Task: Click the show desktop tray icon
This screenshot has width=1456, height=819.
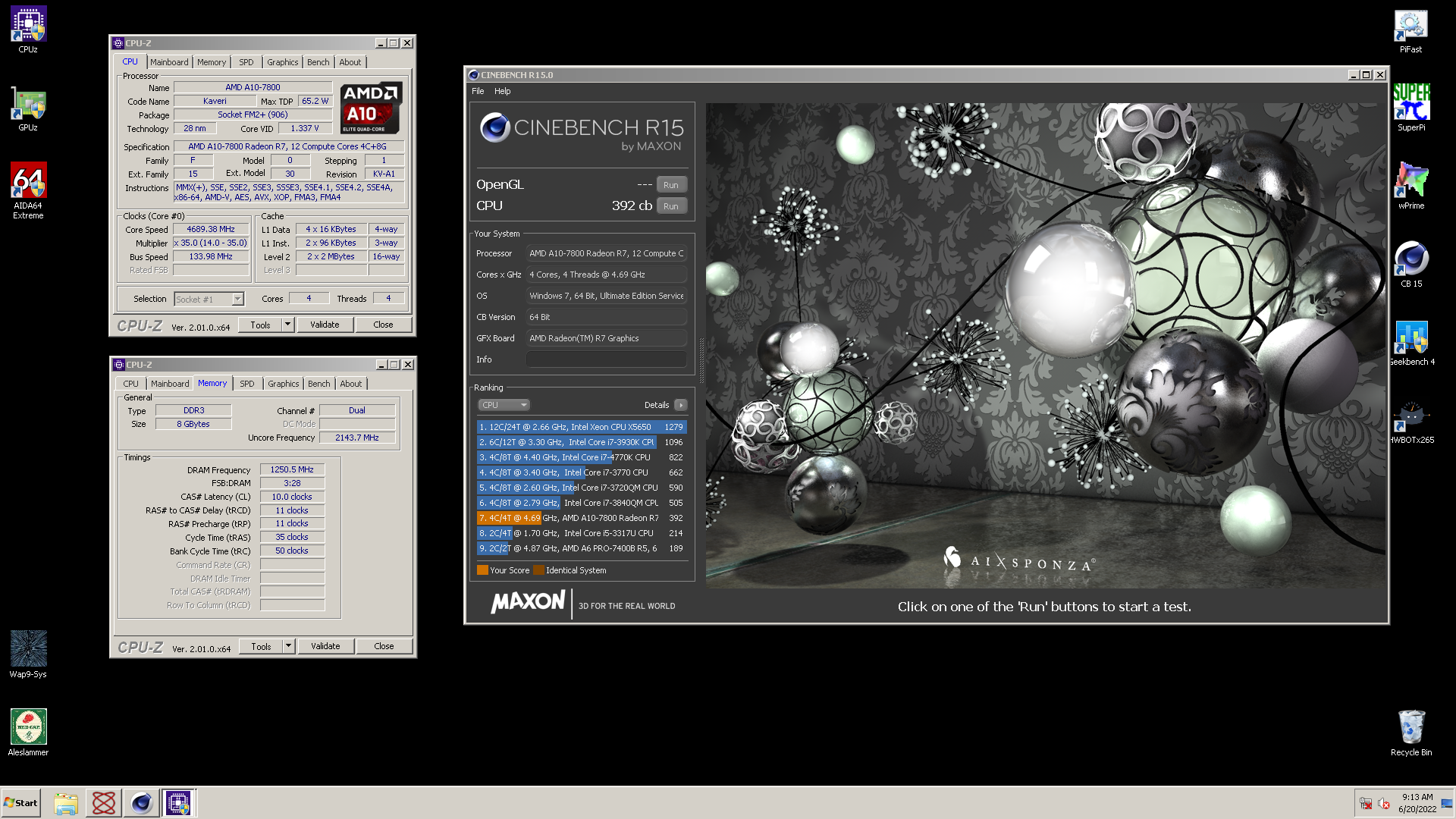Action: pyautogui.click(x=1447, y=804)
